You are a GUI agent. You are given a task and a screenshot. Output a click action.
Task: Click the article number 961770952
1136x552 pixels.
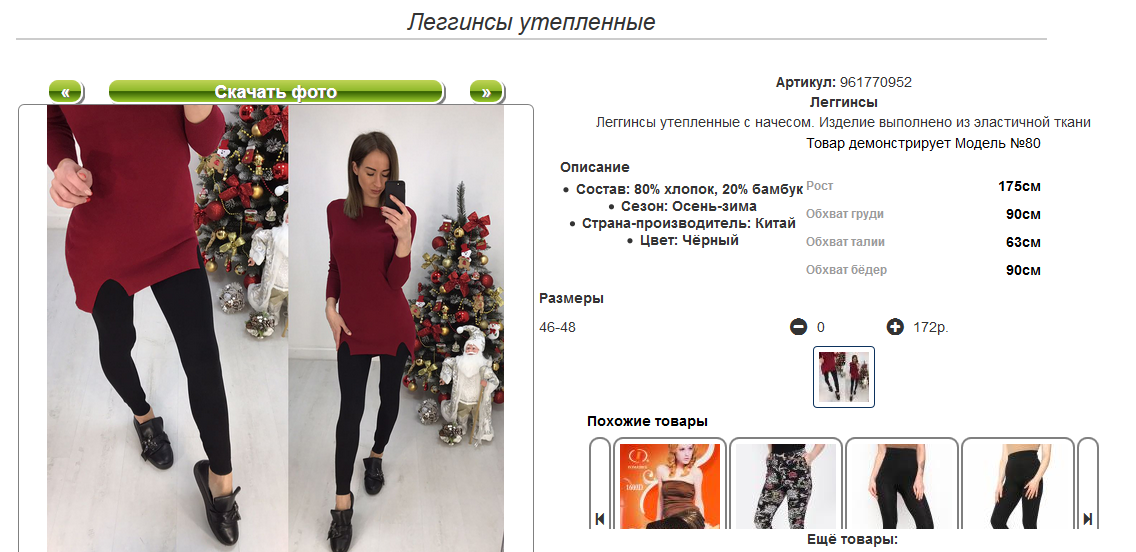(875, 83)
